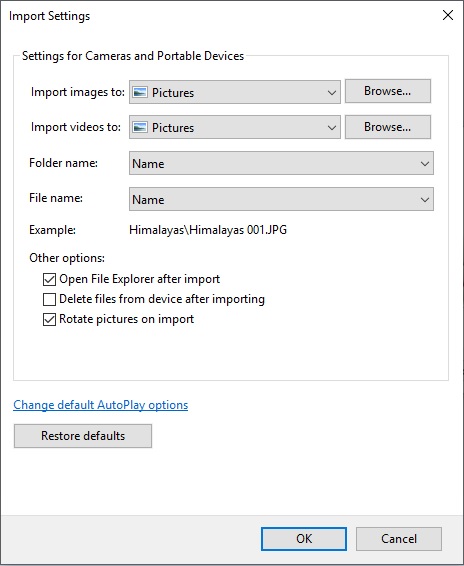Click the Pictures icon in Import videos dropdown
Screen dimensions: 464x566
point(140,127)
